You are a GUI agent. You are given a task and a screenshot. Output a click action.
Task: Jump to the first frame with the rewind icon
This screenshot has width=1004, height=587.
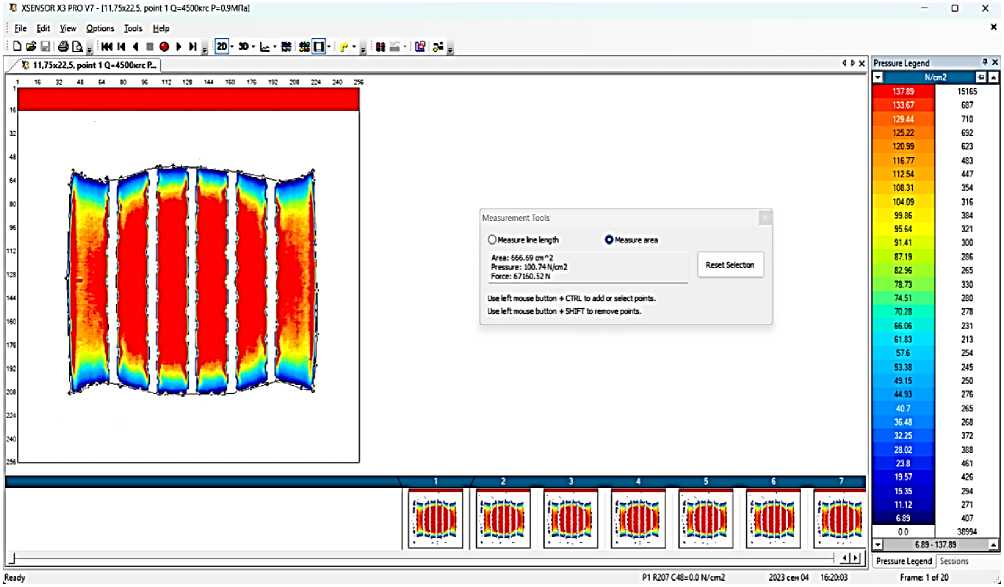[107, 47]
